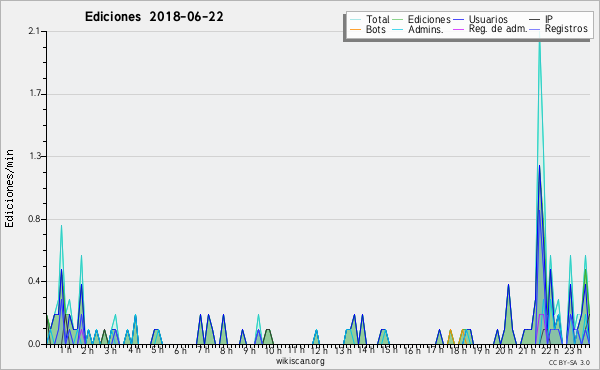Image resolution: width=600 pixels, height=370 pixels.
Task: Click the 0.8 gridline label on y-axis
Action: pos(34,219)
